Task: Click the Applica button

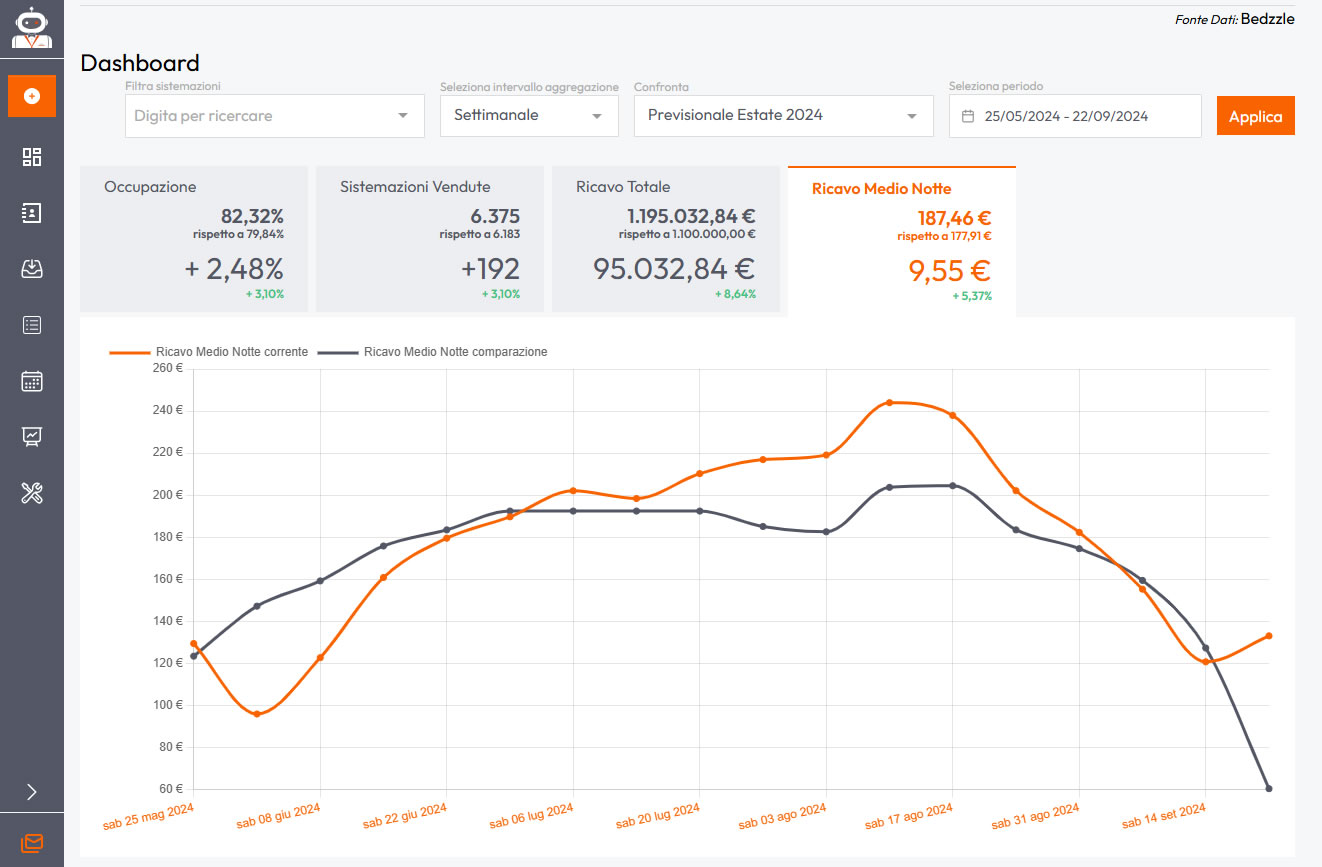Action: (1255, 116)
